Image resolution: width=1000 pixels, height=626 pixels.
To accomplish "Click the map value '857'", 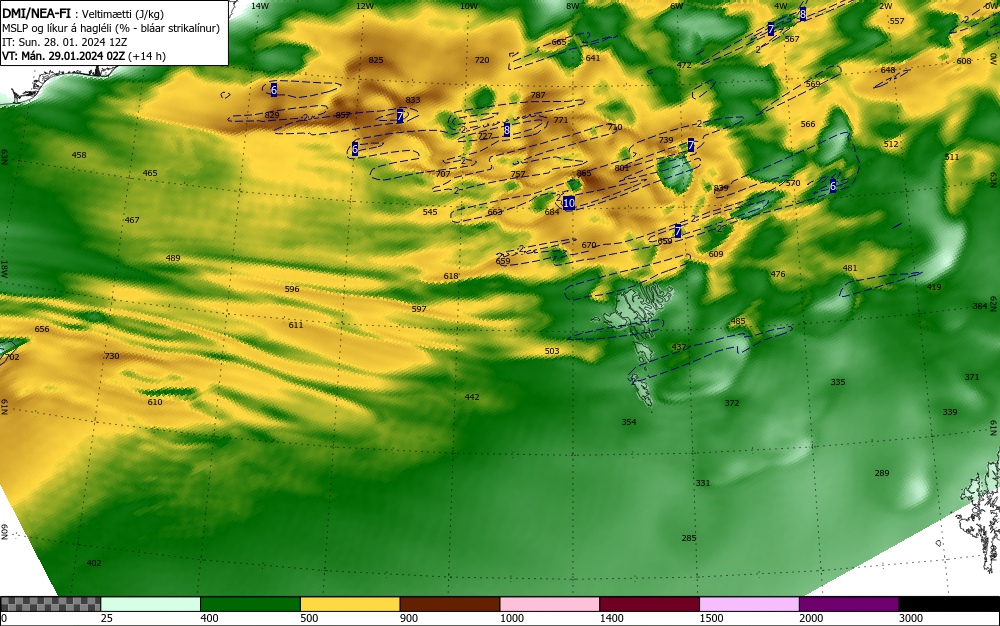I will (342, 115).
